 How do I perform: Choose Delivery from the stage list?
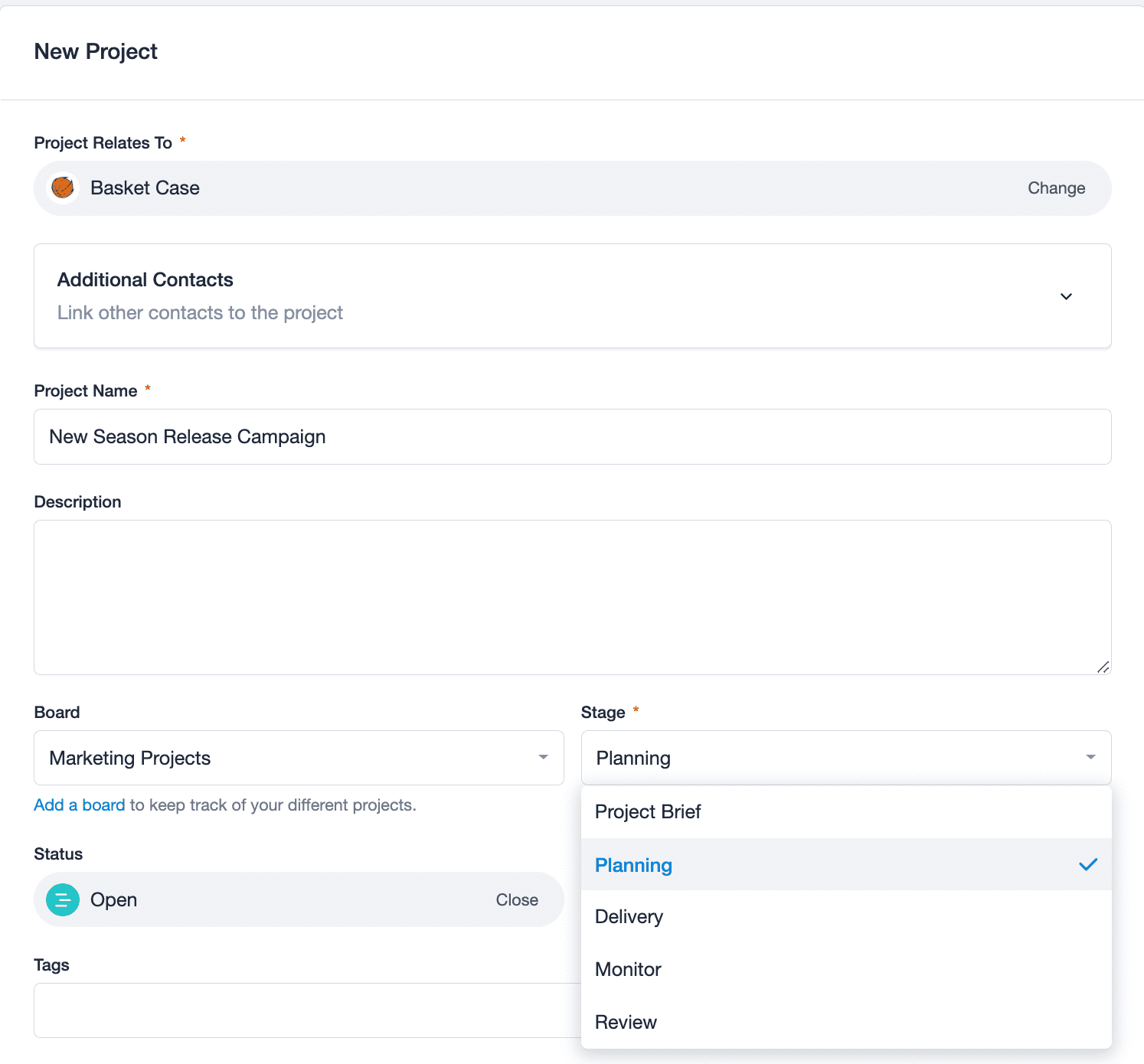pos(846,916)
